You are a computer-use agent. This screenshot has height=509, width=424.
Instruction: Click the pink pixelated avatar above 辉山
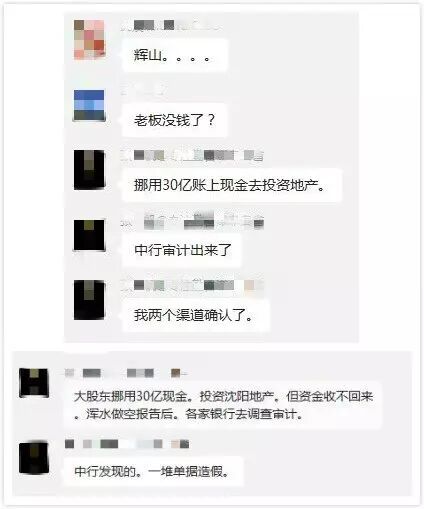coord(89,40)
